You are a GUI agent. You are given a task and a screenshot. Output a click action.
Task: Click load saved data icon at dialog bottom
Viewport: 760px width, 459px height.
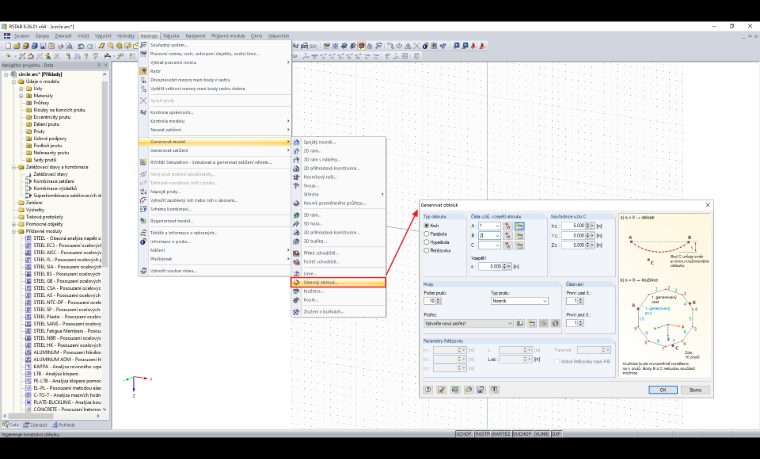[468, 390]
